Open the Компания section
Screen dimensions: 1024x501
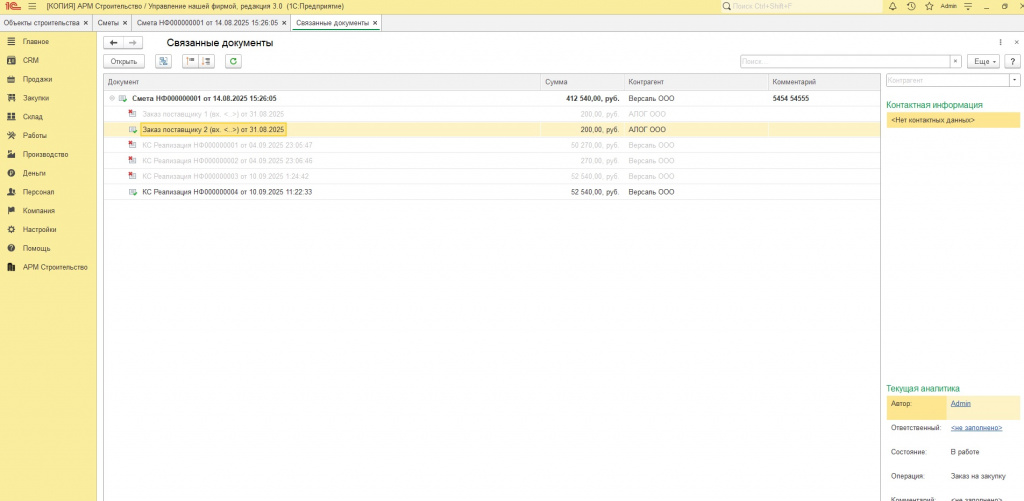(39, 211)
